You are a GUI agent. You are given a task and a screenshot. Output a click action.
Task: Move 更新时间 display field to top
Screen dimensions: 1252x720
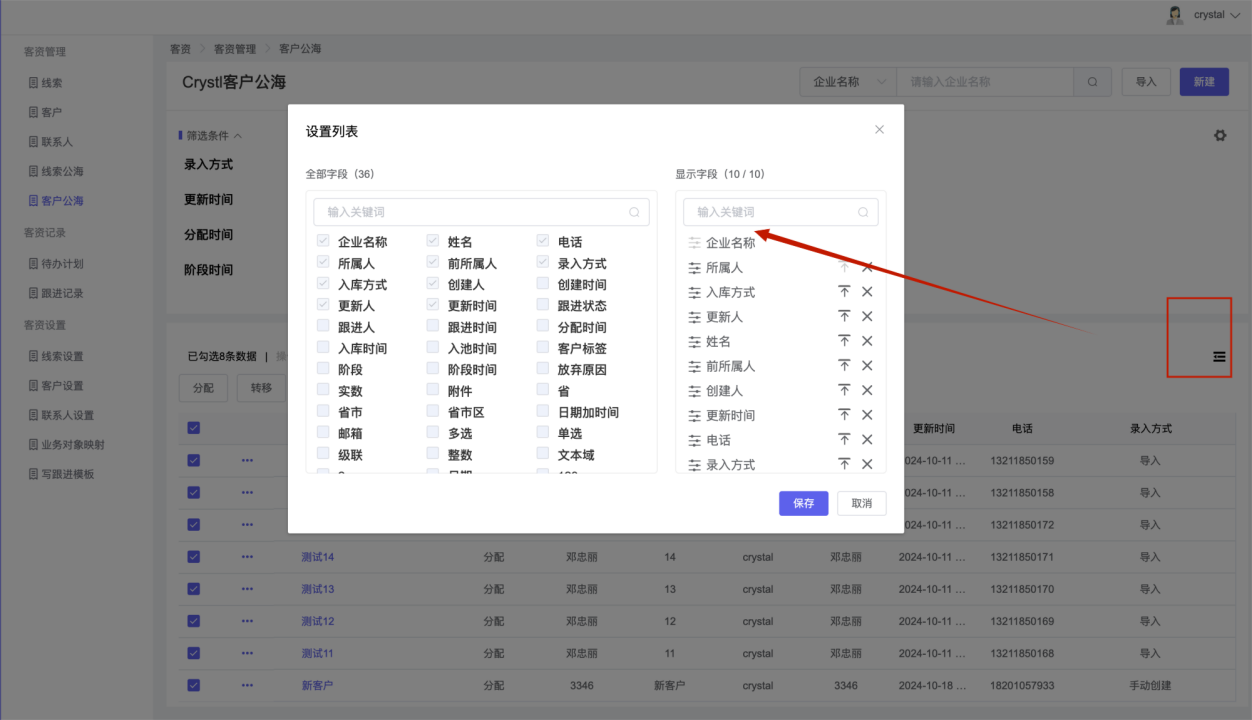[x=844, y=414]
